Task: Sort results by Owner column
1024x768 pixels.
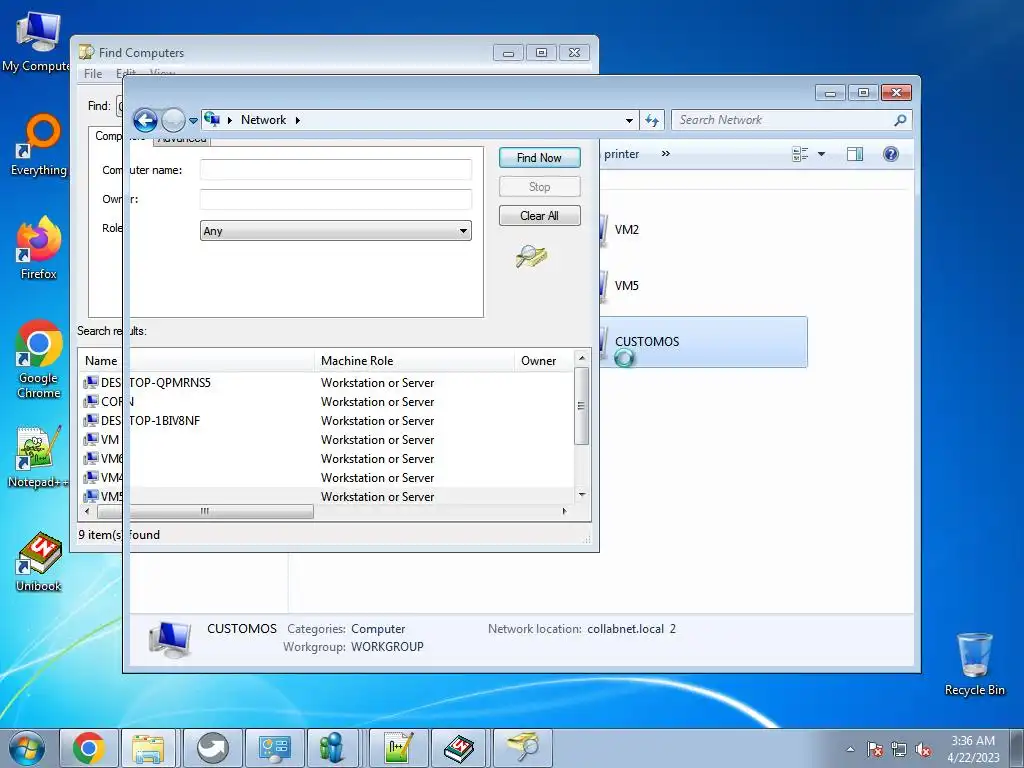Action: (543, 360)
